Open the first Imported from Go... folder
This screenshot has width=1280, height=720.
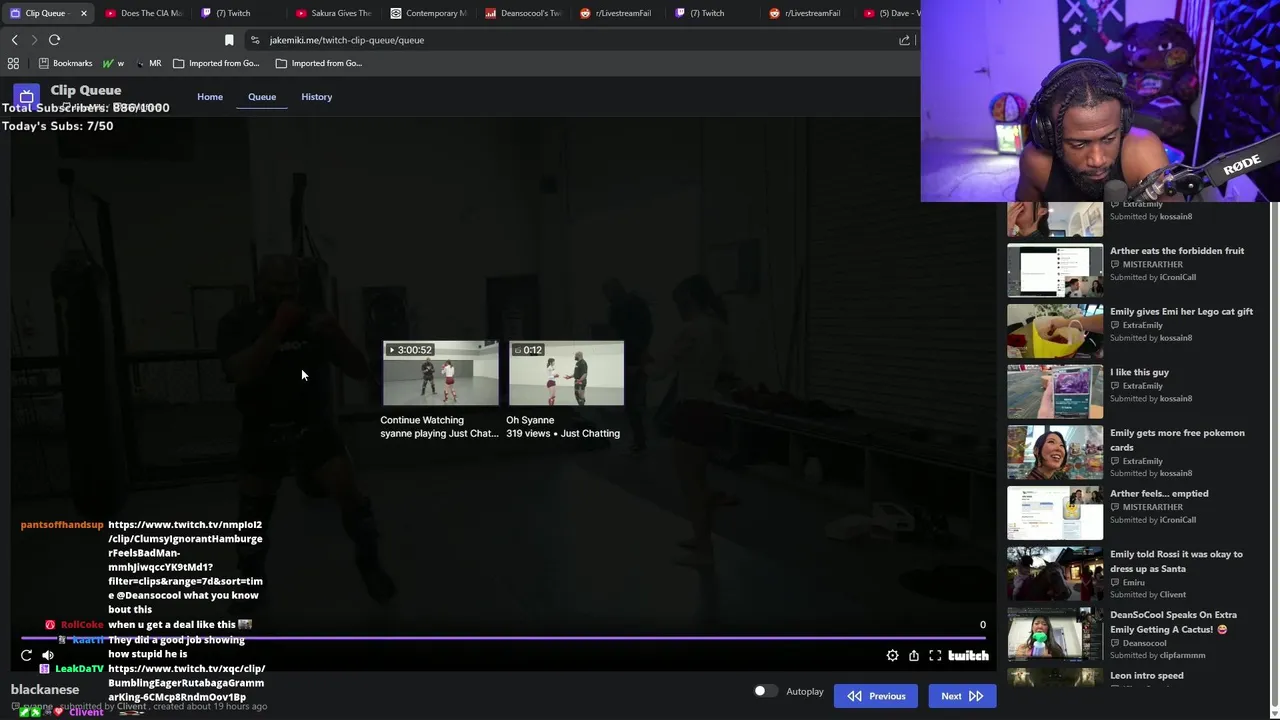click(216, 63)
